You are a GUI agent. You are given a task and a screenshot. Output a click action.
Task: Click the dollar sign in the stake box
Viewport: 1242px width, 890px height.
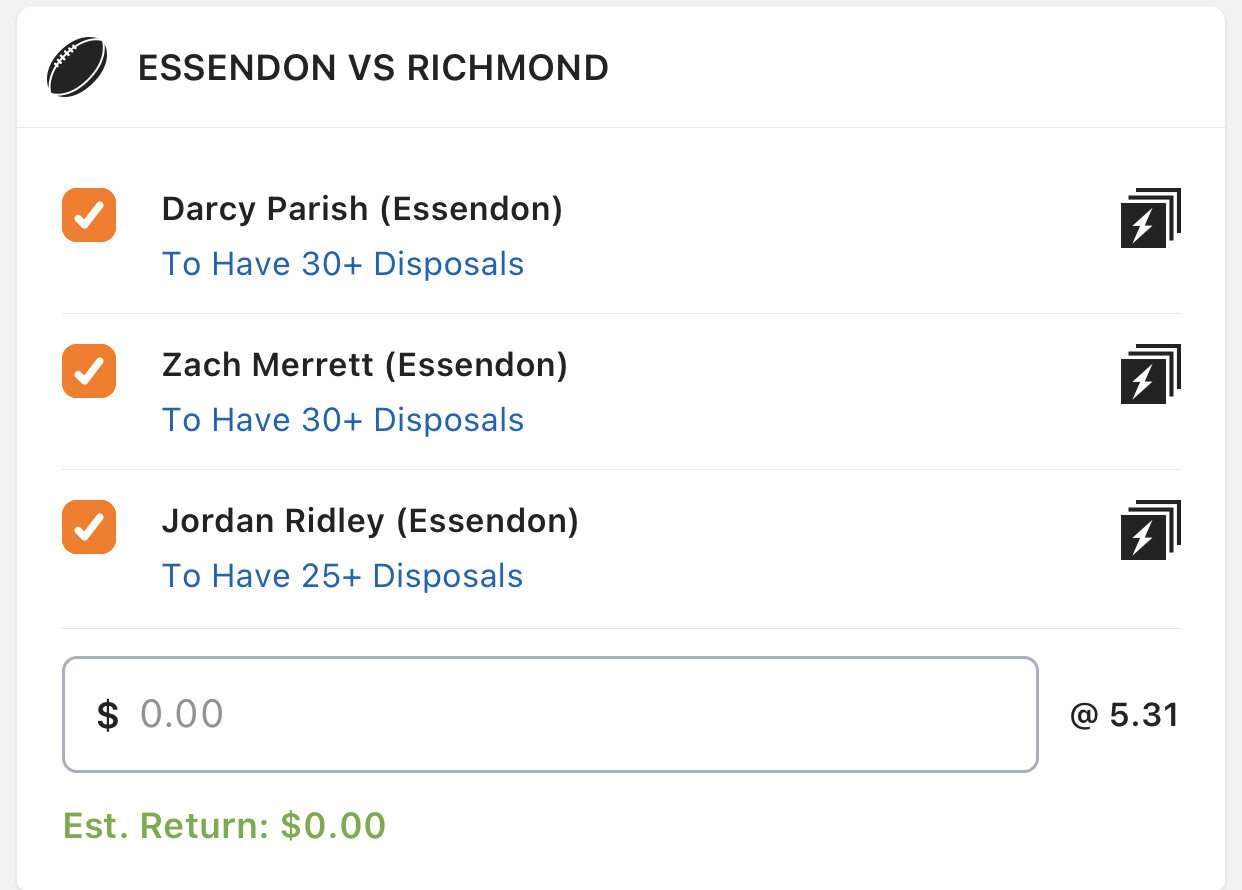[x=108, y=715]
